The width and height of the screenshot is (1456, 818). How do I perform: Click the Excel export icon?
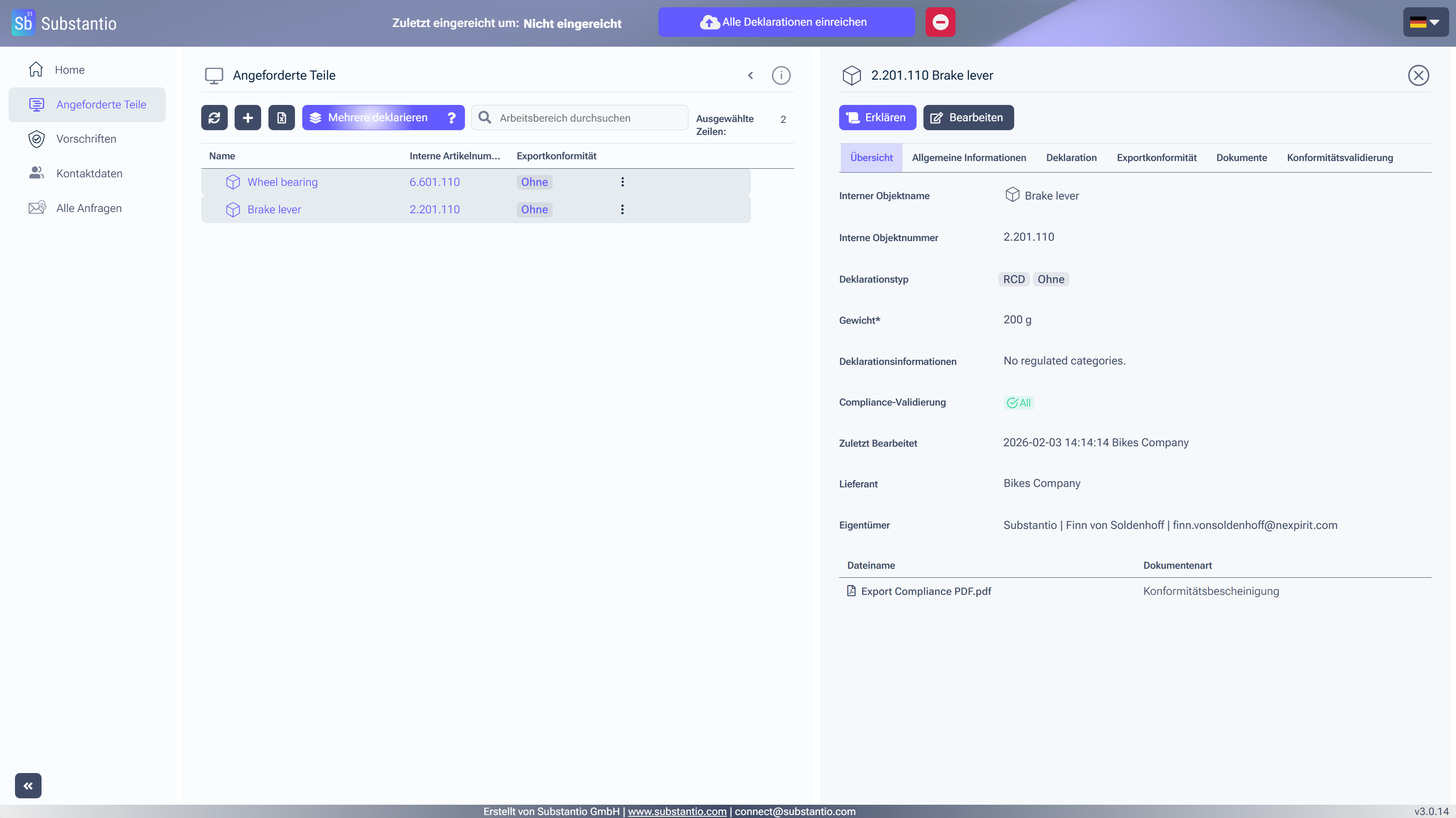click(x=281, y=118)
